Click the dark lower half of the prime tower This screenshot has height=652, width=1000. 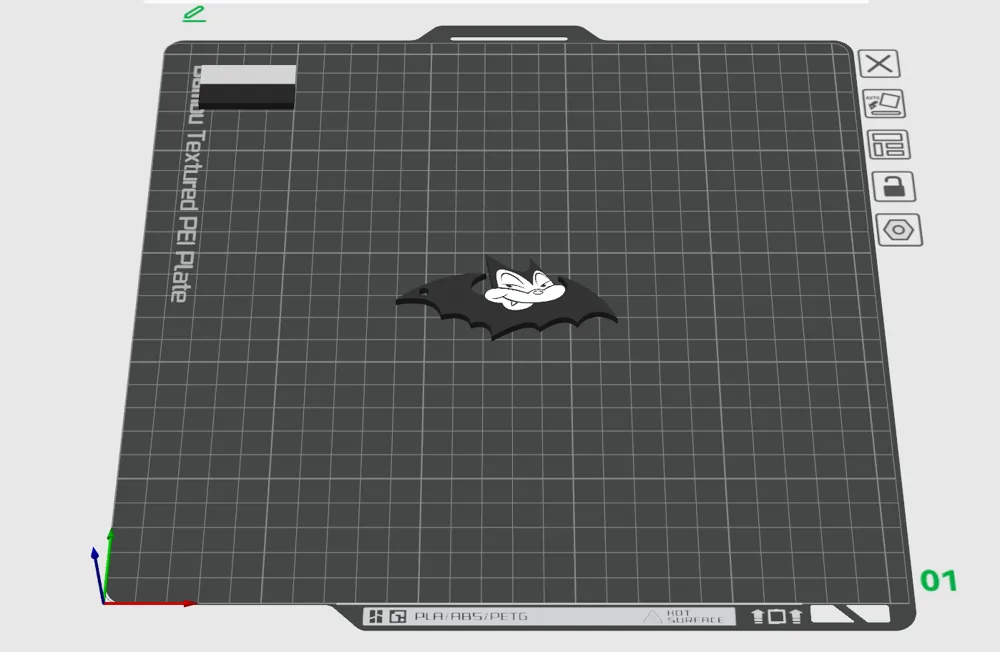(247, 96)
